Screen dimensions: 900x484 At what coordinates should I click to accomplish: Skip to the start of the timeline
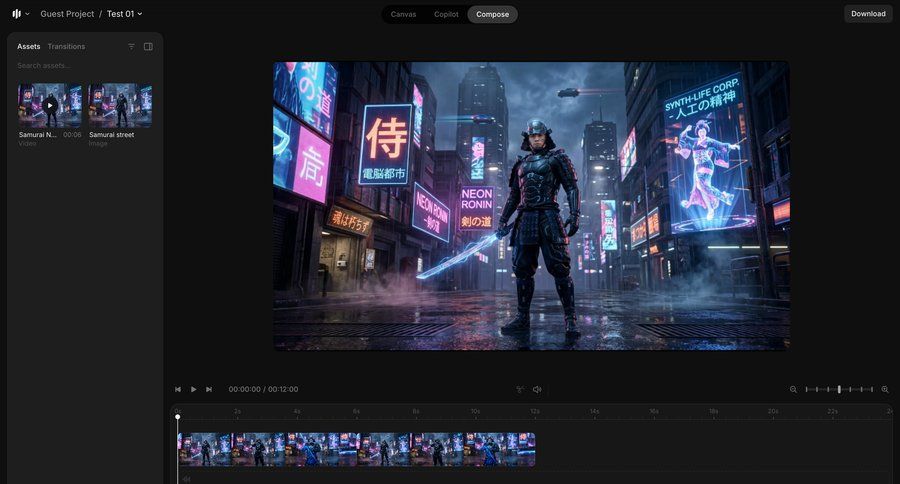178,389
